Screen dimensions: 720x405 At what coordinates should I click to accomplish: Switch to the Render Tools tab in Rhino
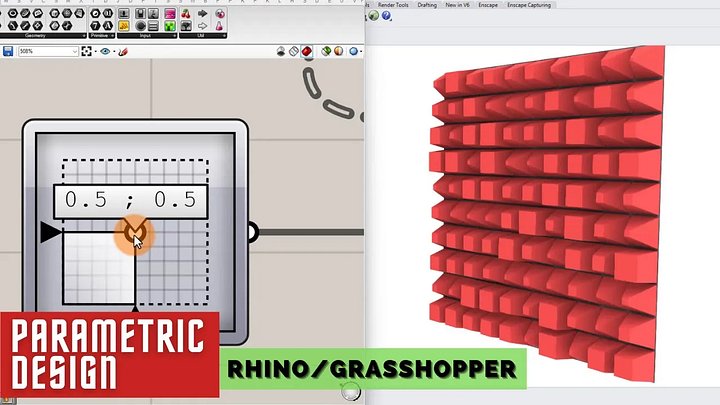[x=393, y=5]
